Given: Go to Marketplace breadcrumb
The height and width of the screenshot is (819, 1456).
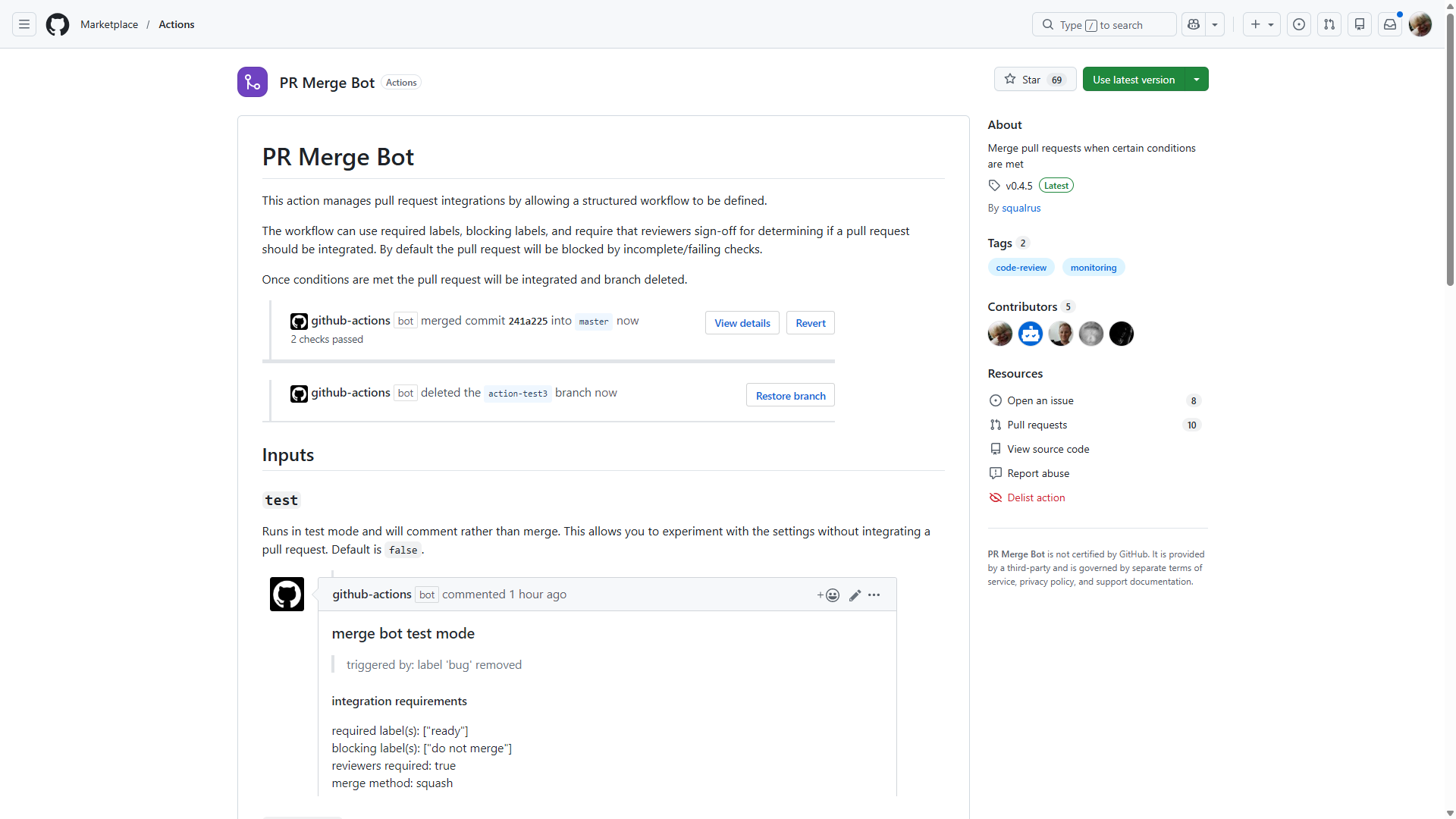Looking at the screenshot, I should point(109,24).
